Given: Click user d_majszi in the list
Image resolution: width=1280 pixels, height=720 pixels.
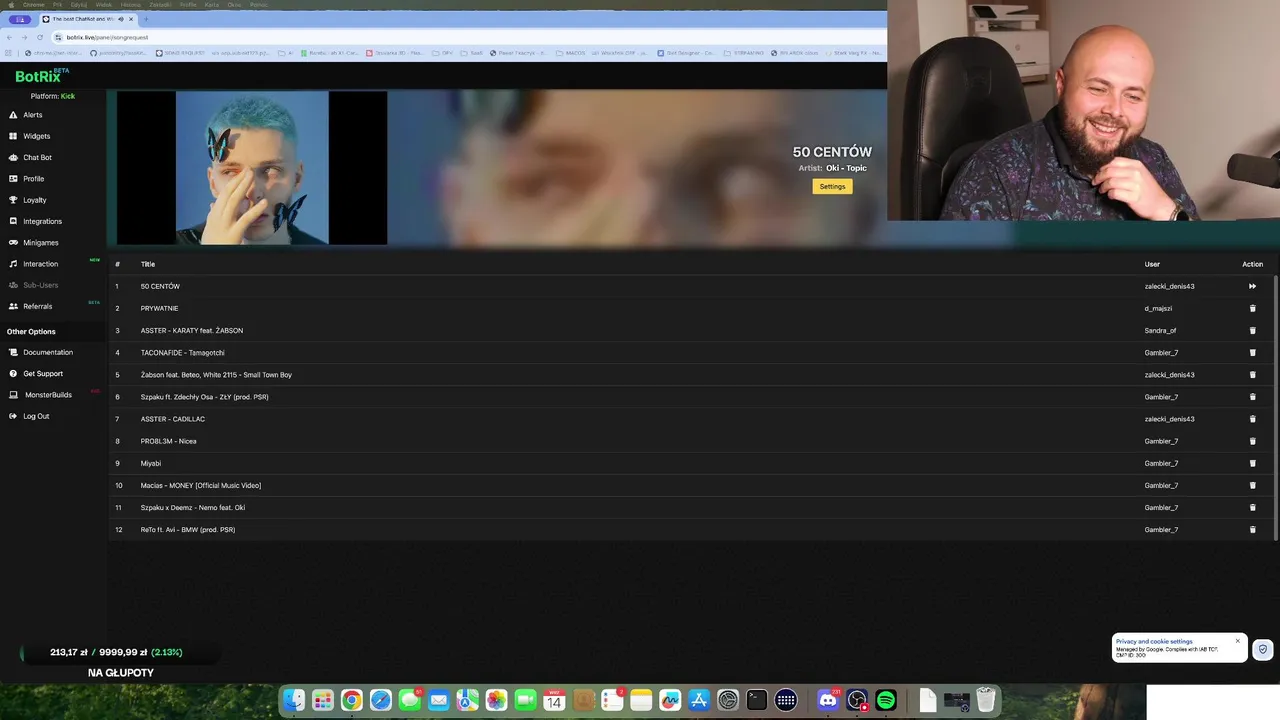Looking at the screenshot, I should 1158,308.
